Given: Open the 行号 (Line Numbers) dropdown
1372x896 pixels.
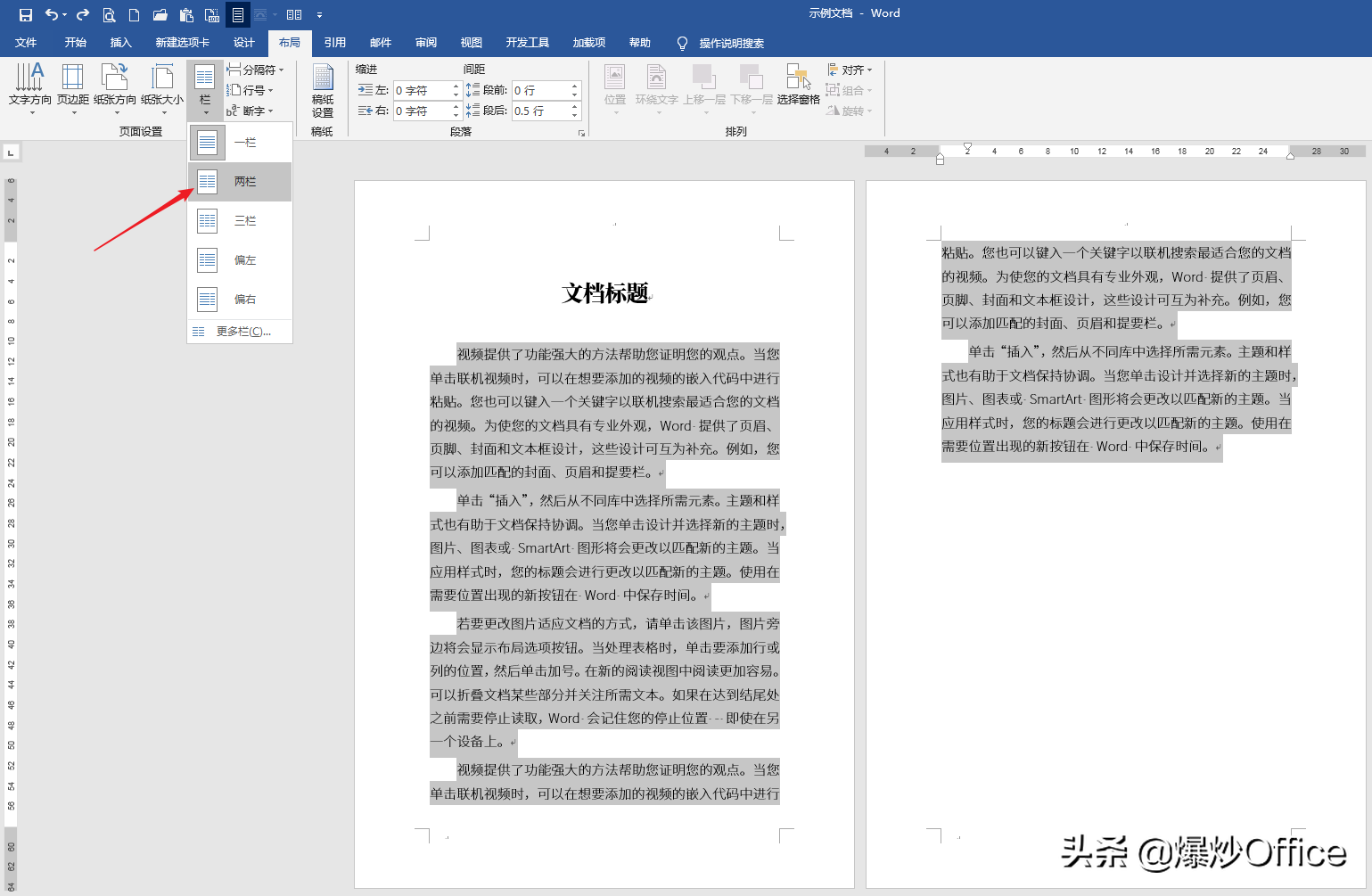Looking at the screenshot, I should (x=250, y=90).
